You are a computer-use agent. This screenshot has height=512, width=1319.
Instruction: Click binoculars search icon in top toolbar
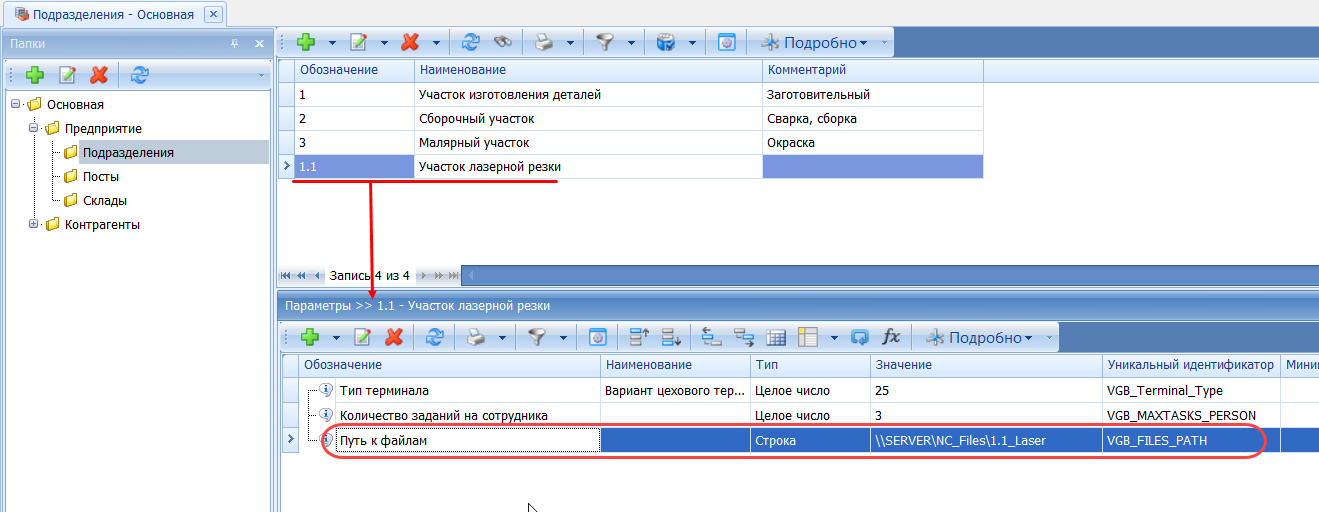point(502,42)
